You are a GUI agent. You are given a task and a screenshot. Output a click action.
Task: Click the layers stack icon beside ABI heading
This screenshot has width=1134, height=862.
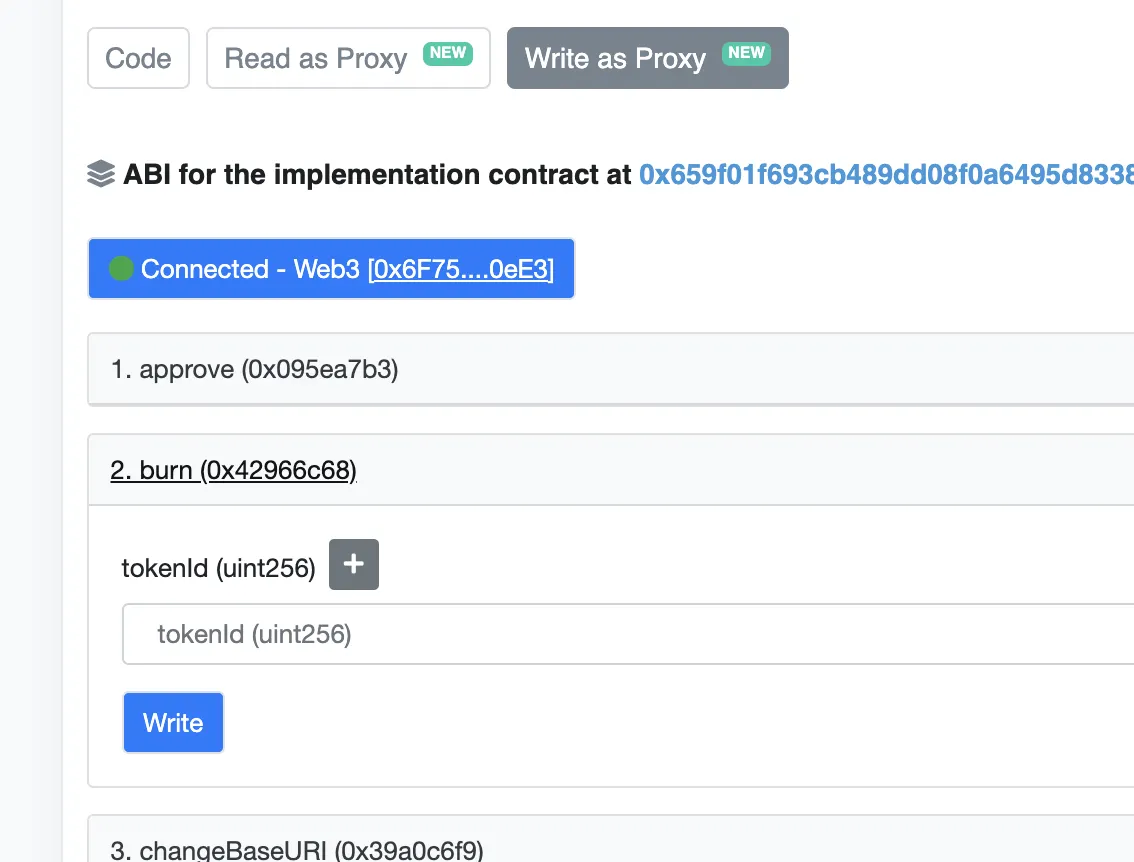pyautogui.click(x=101, y=175)
